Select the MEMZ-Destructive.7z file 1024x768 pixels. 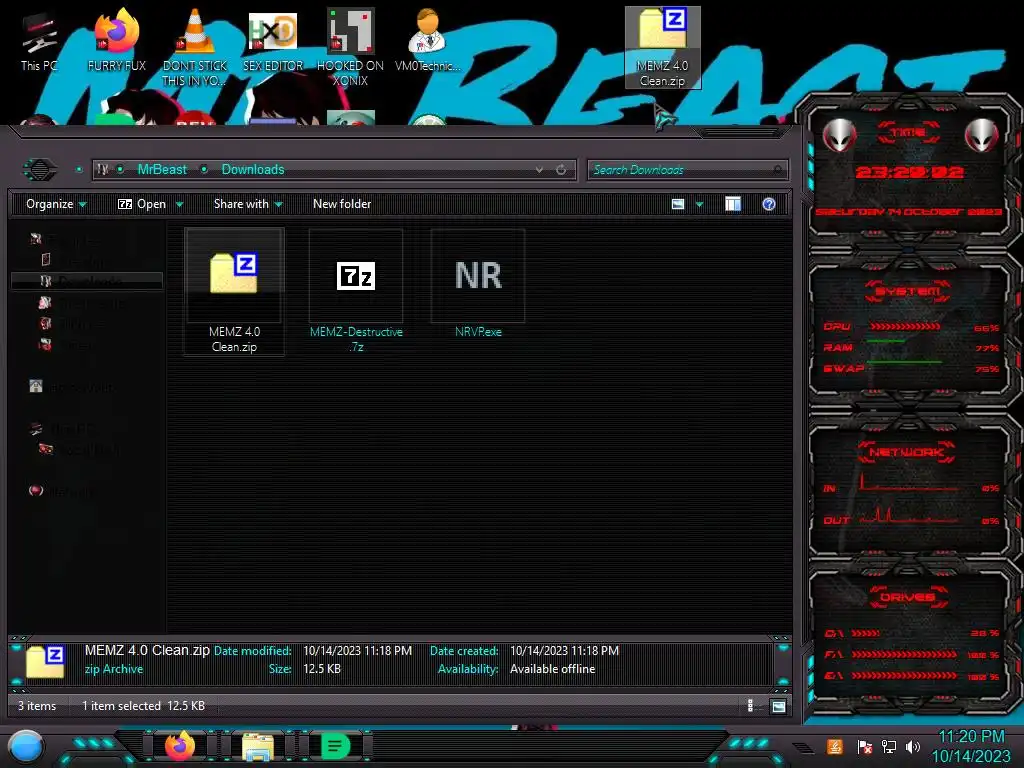coord(356,292)
